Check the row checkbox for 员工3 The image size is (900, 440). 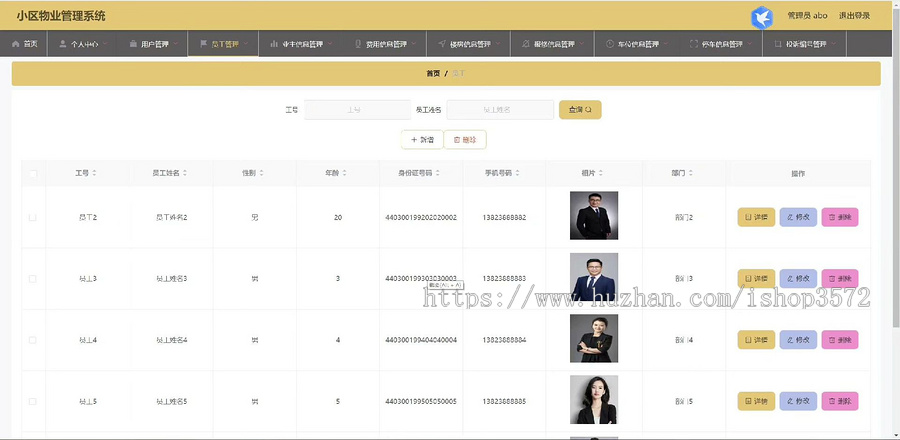pos(33,279)
